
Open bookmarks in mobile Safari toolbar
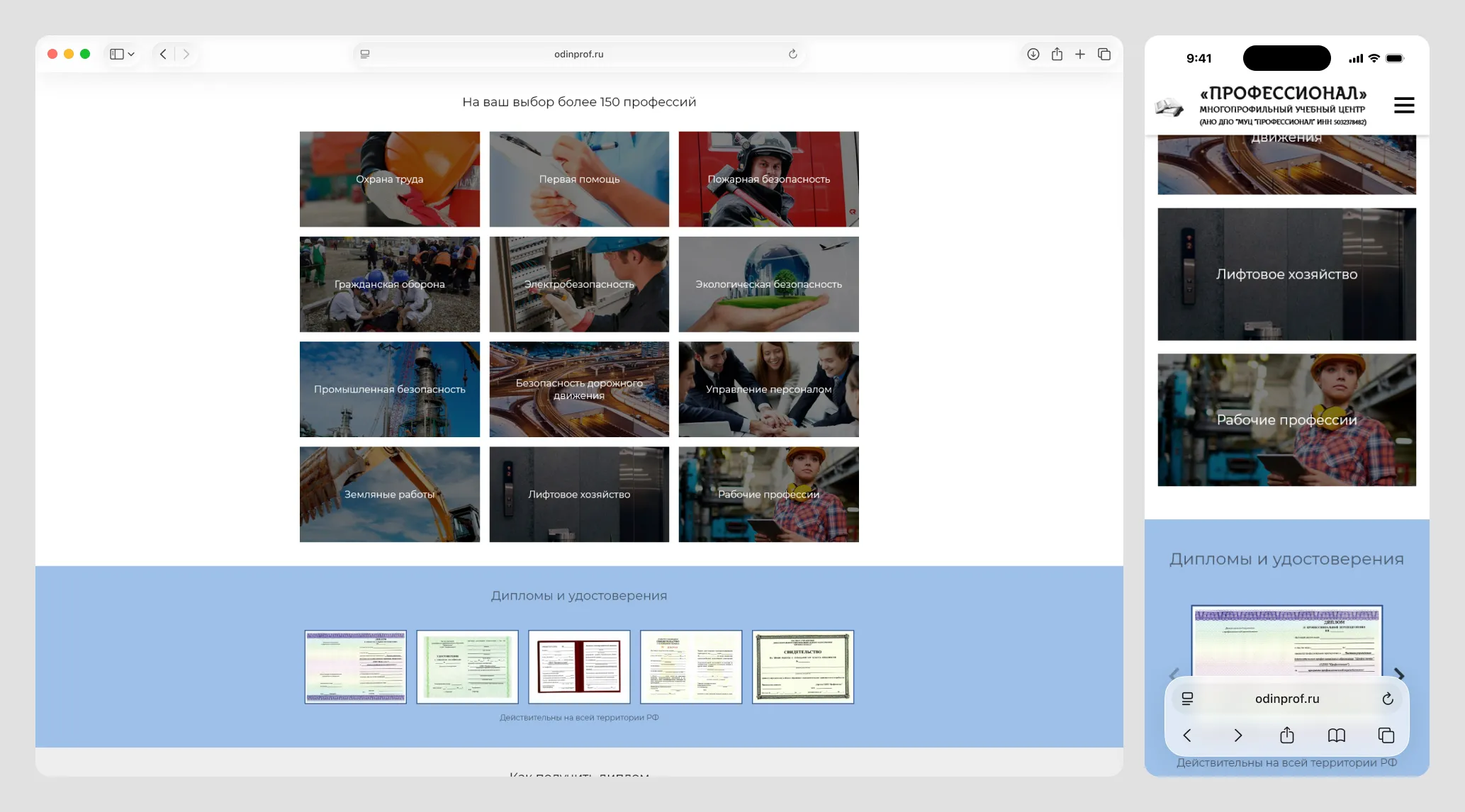[1337, 735]
